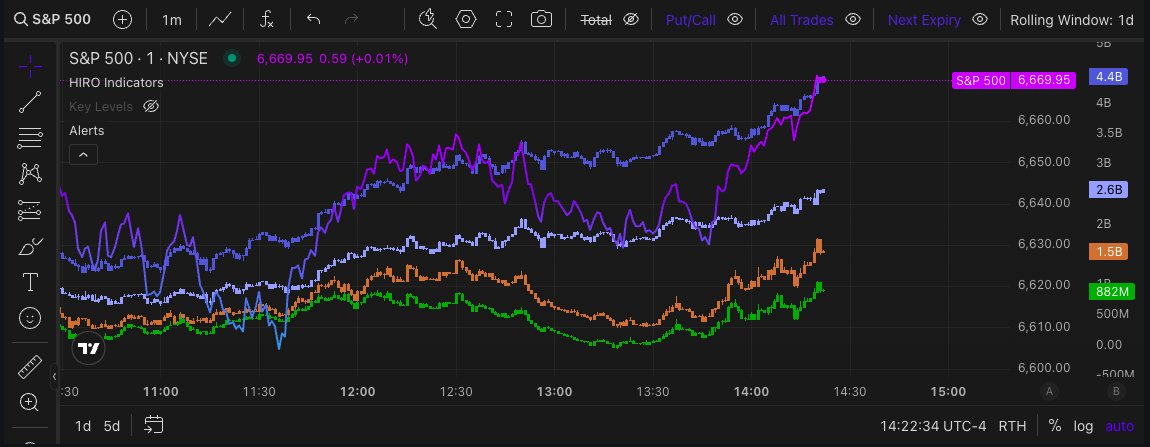
Task: Click the 4.4B axis value label
Action: [1109, 76]
